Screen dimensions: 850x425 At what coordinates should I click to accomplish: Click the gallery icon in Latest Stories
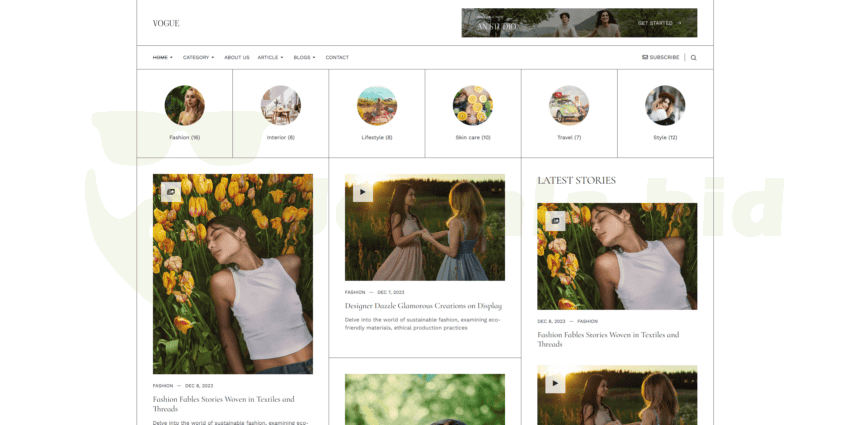pyautogui.click(x=555, y=220)
